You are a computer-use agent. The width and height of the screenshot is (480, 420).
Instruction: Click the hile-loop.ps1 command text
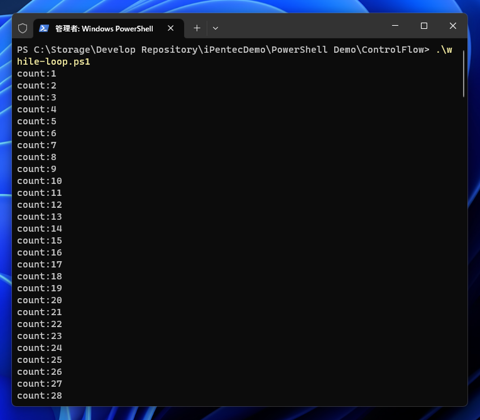(54, 62)
